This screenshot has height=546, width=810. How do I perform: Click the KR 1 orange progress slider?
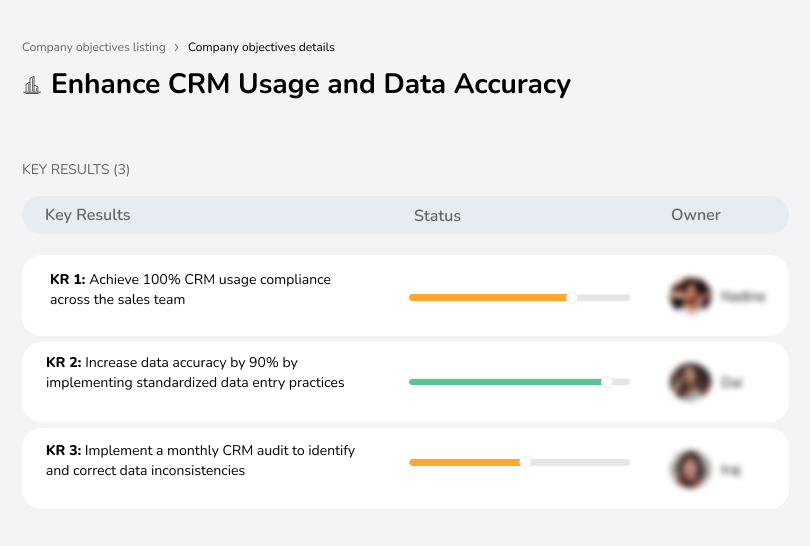(519, 298)
